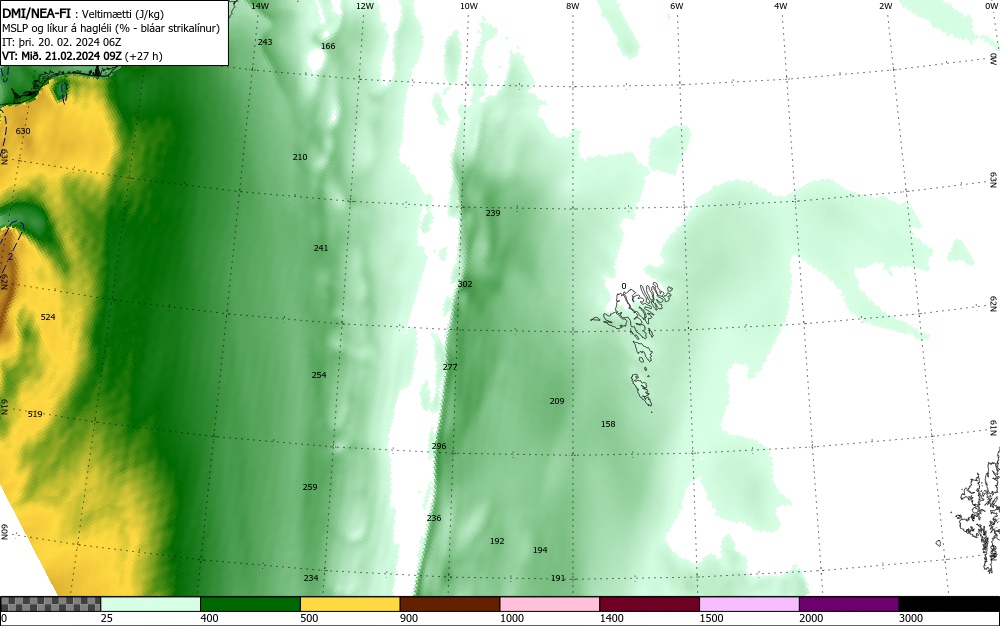Click the lilac 1500–2000 legend swatch
This screenshot has height=626, width=1000.
[749, 604]
